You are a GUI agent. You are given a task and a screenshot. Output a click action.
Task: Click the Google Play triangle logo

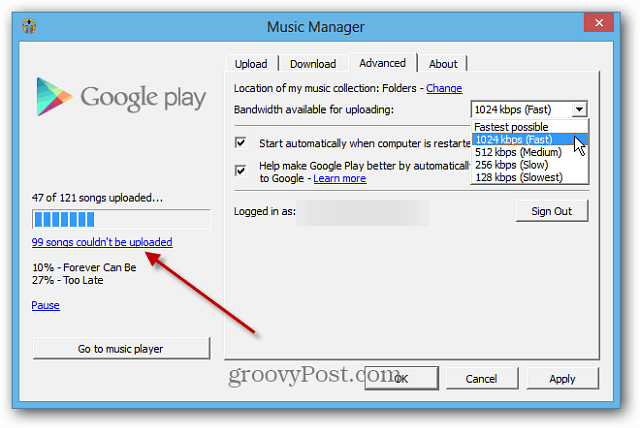[53, 97]
